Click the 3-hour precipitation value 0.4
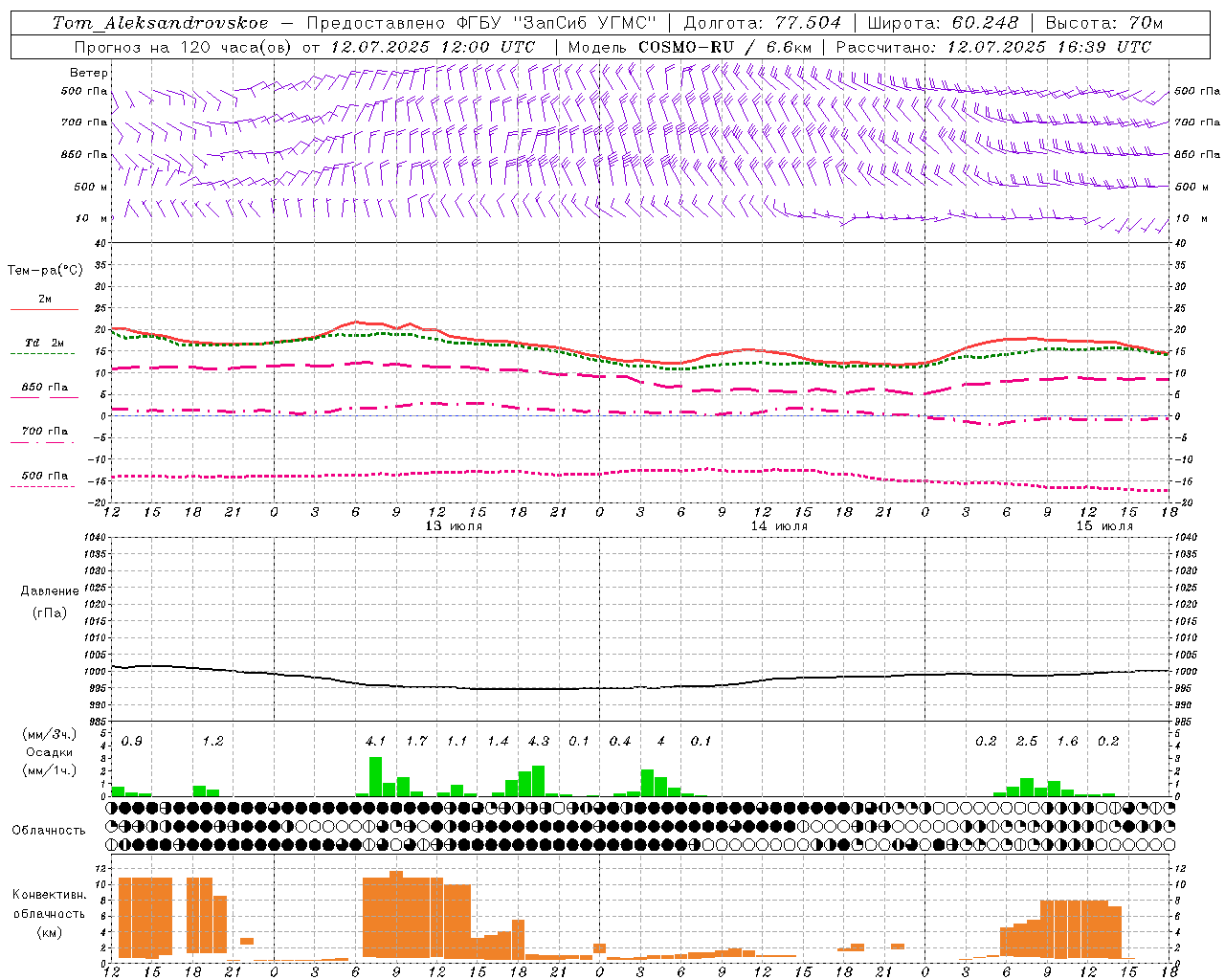Image resolution: width=1225 pixels, height=980 pixels. pos(620,742)
